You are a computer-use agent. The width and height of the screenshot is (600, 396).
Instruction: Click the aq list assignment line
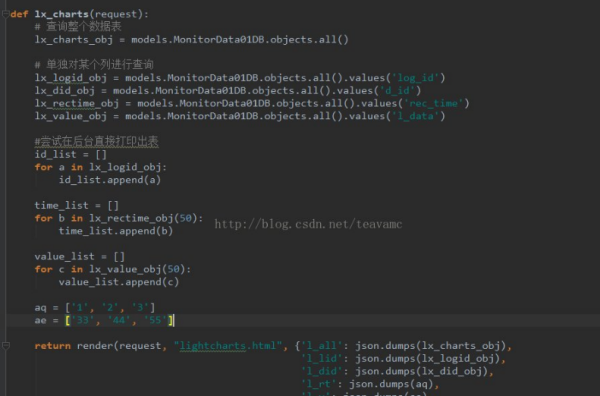[x=95, y=308]
